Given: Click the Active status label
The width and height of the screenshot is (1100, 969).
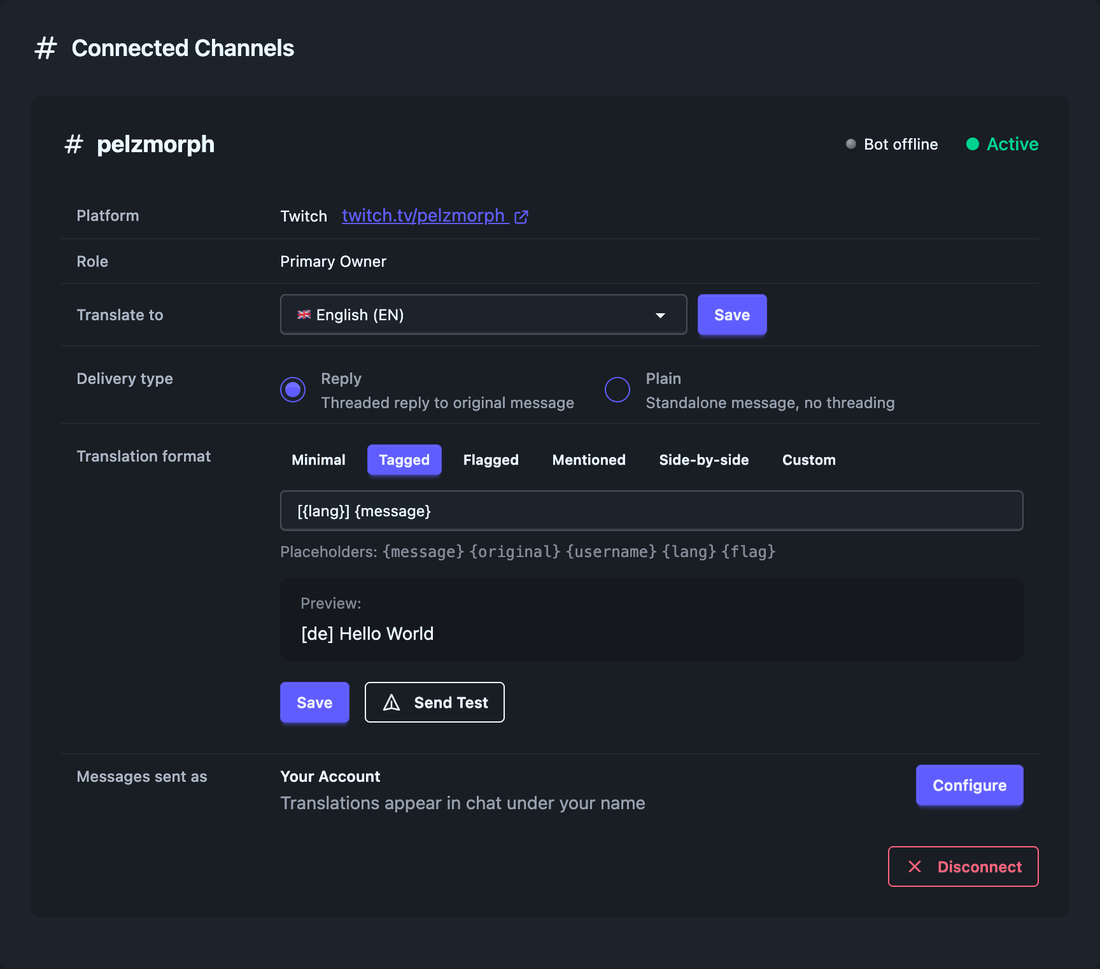Looking at the screenshot, I should point(1012,144).
